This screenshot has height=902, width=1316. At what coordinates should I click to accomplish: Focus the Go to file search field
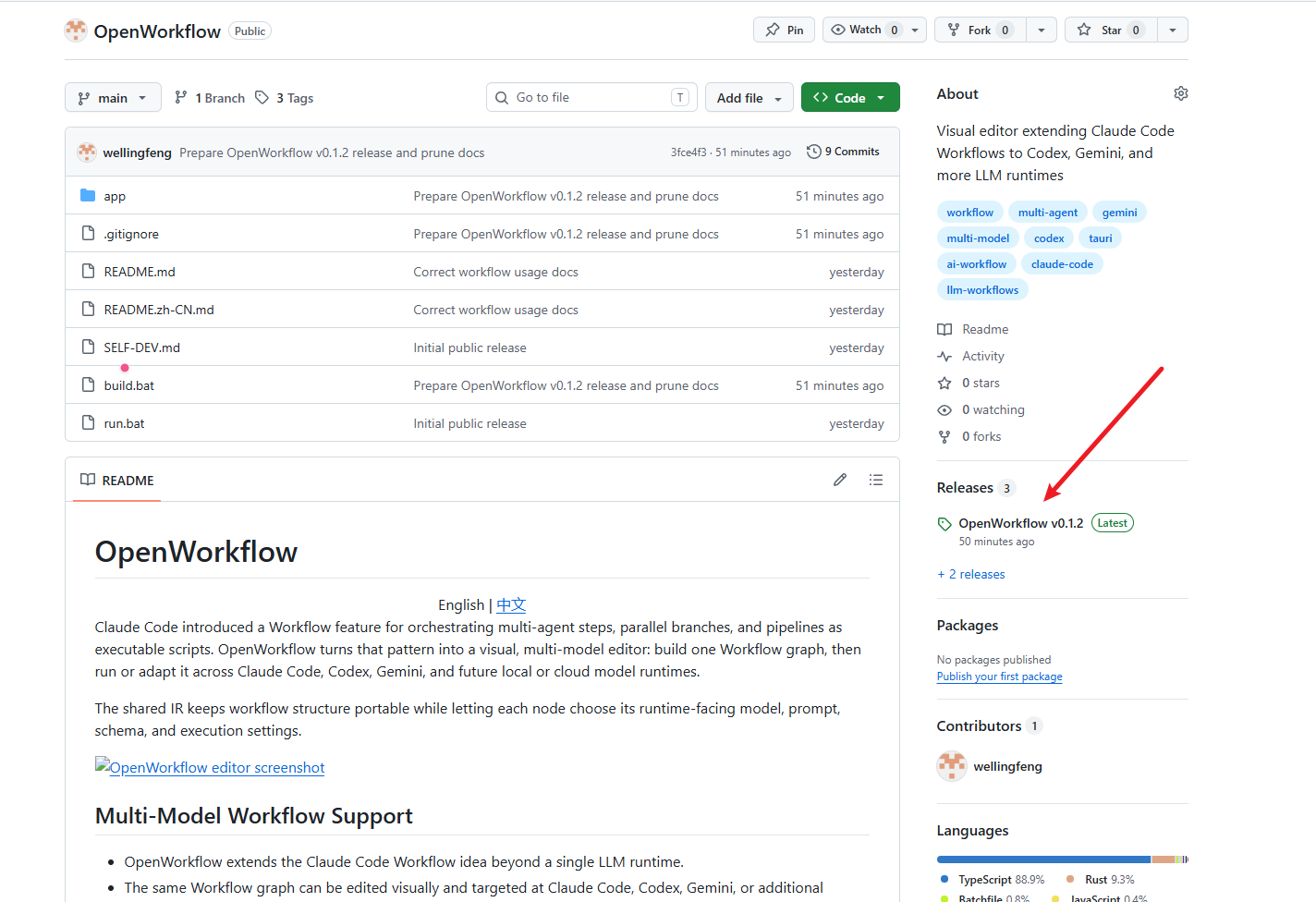591,97
